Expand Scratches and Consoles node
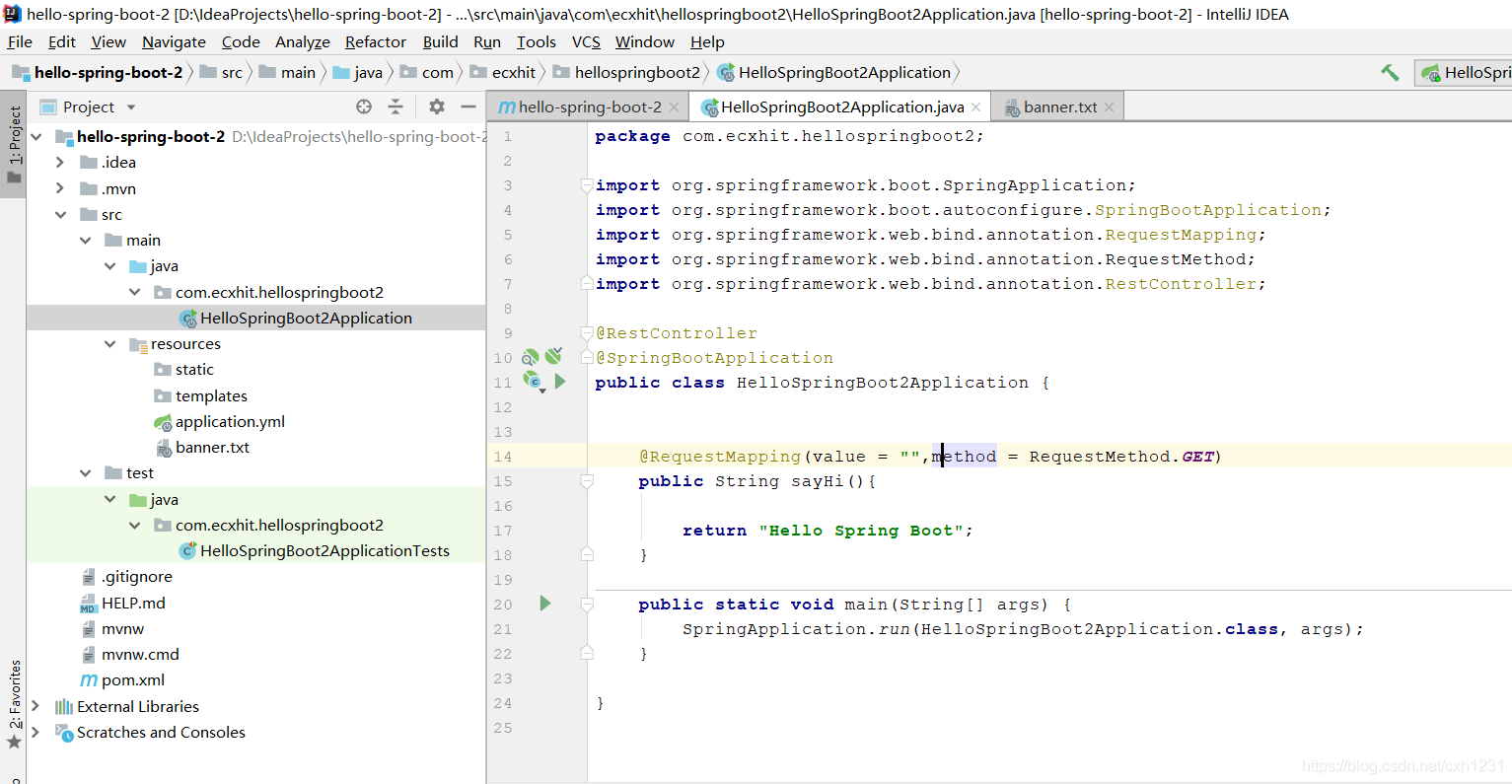The image size is (1512, 784). coord(36,732)
